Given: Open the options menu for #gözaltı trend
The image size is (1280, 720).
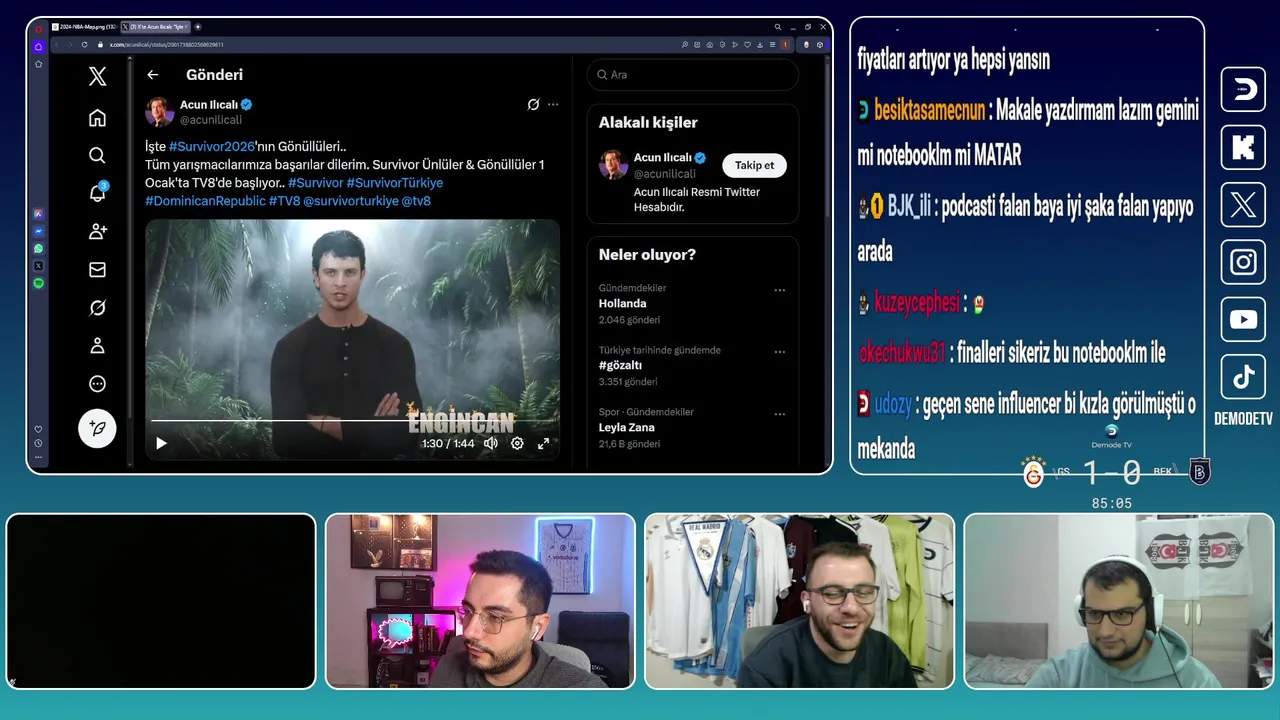Looking at the screenshot, I should [x=780, y=352].
